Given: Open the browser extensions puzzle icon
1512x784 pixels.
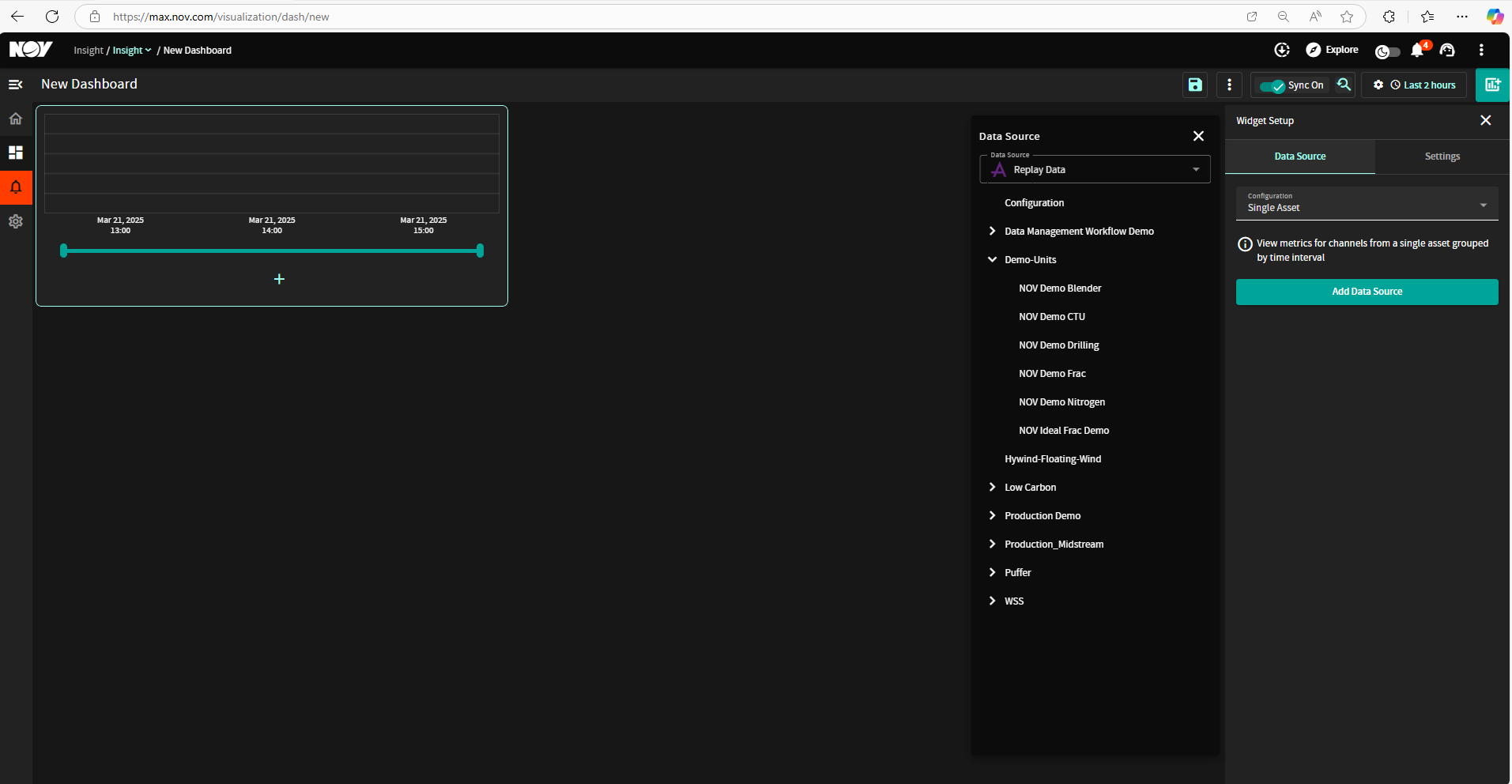Looking at the screenshot, I should pos(1389,17).
